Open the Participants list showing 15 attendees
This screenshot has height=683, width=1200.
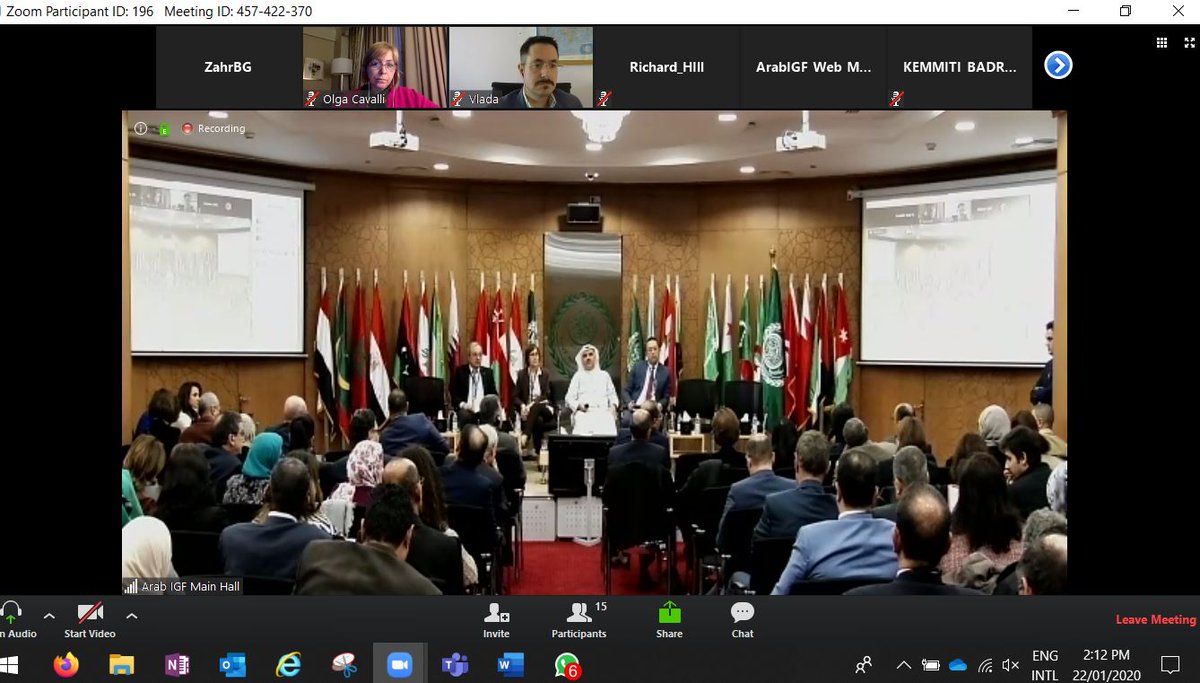click(579, 615)
